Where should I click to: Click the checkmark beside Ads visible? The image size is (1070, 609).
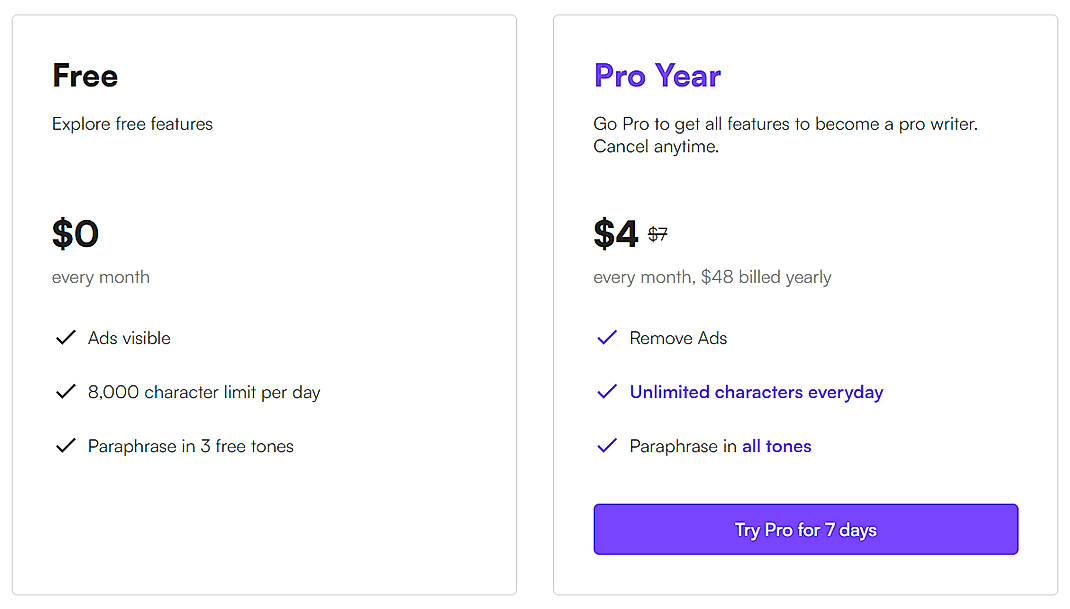pos(66,337)
